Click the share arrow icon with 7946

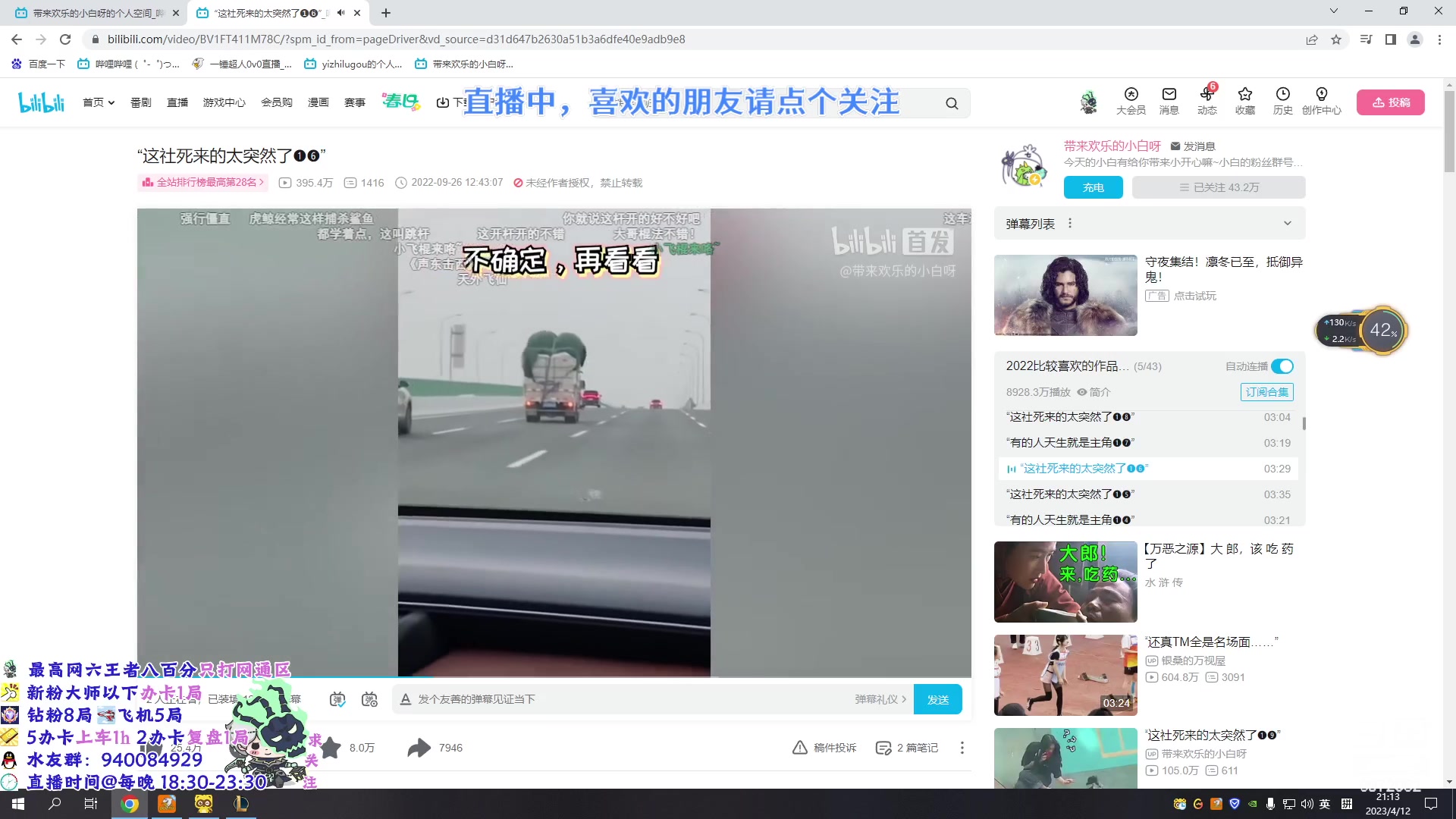tap(419, 748)
